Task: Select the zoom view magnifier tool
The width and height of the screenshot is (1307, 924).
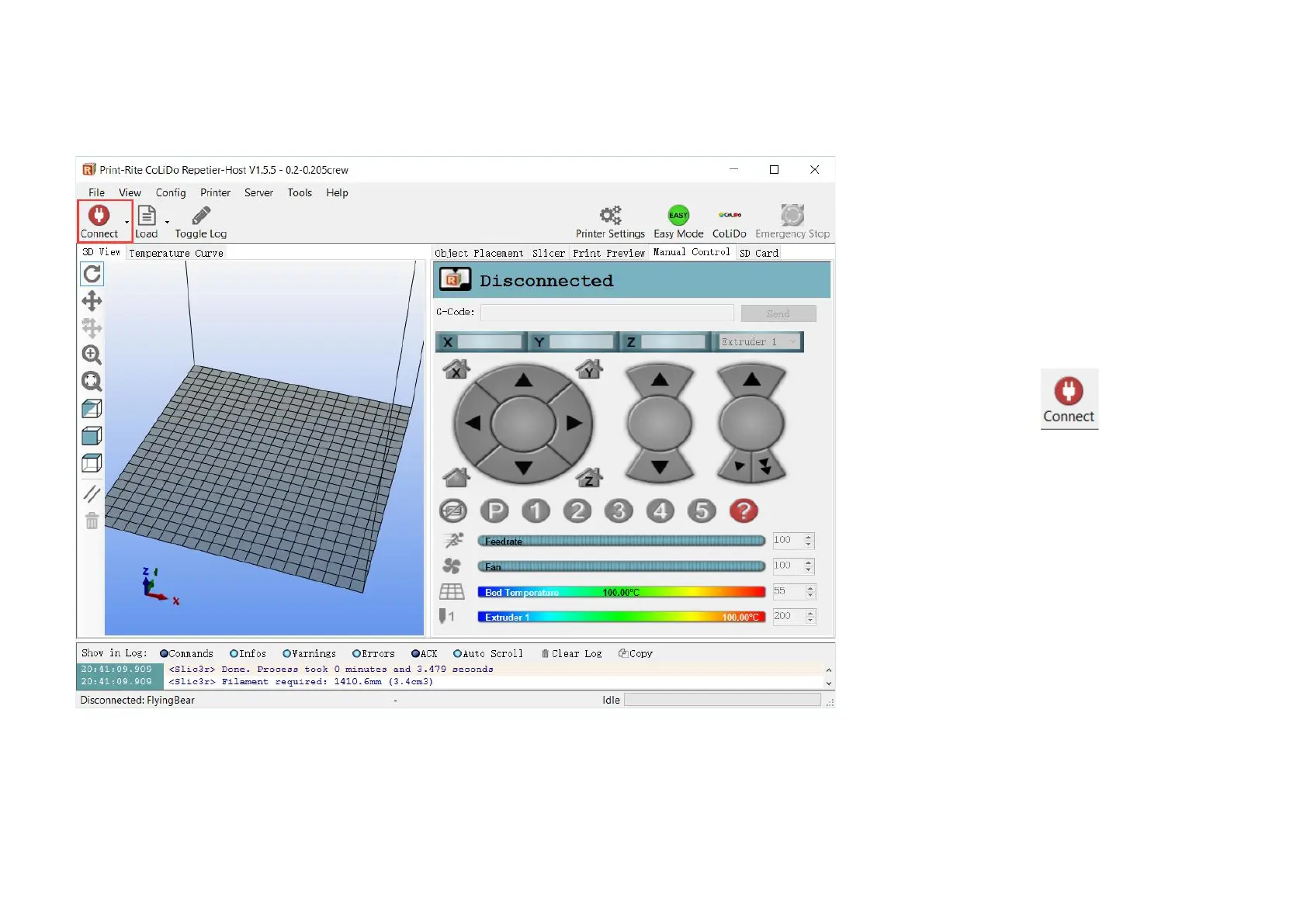Action: coord(92,355)
